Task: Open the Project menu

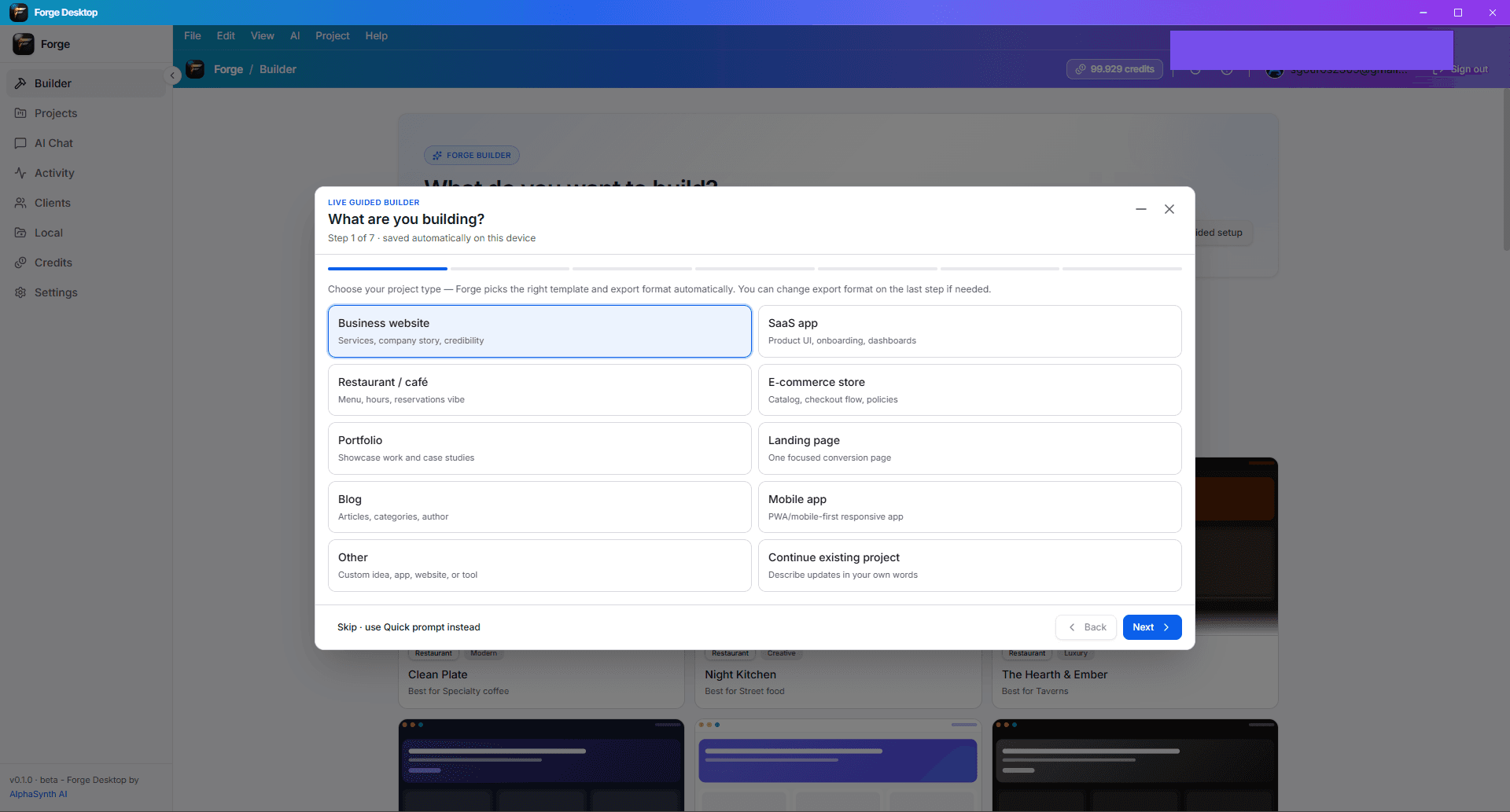Action: point(333,36)
